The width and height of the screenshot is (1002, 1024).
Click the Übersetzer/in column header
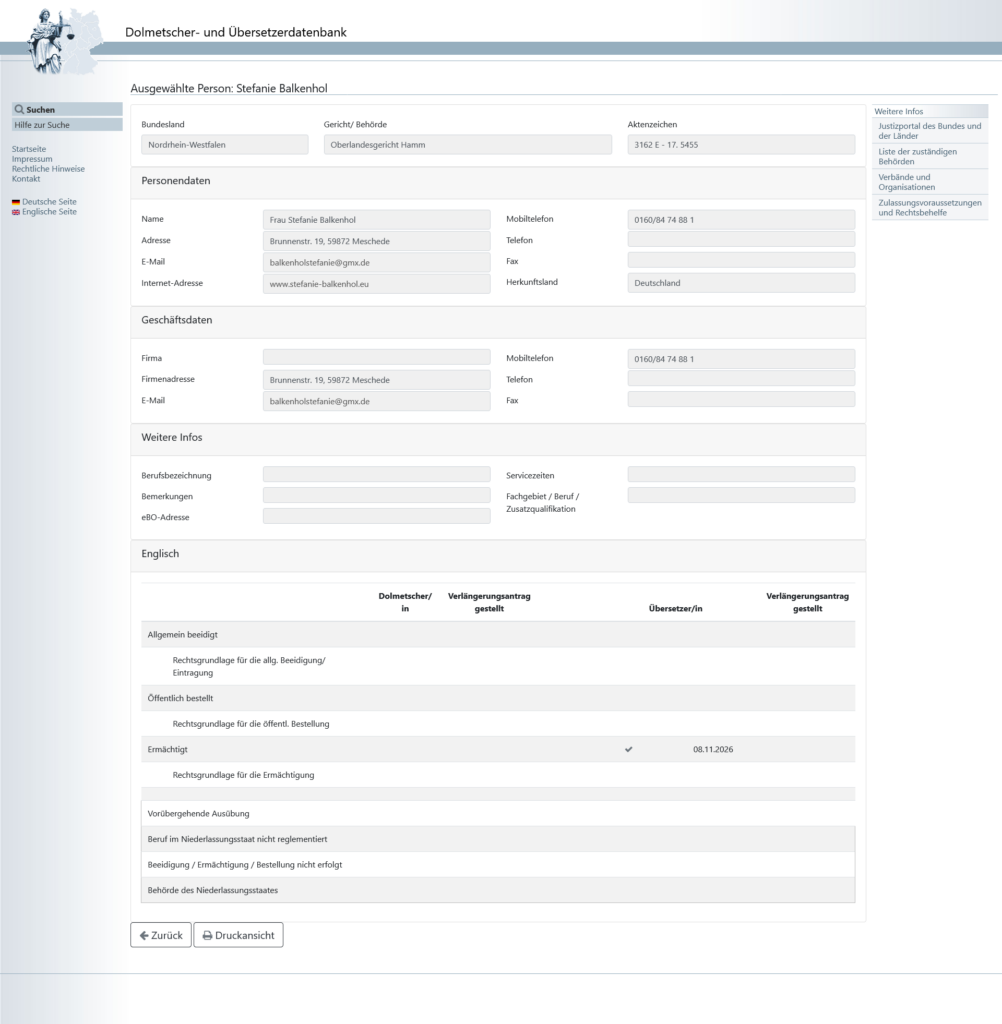click(x=675, y=608)
